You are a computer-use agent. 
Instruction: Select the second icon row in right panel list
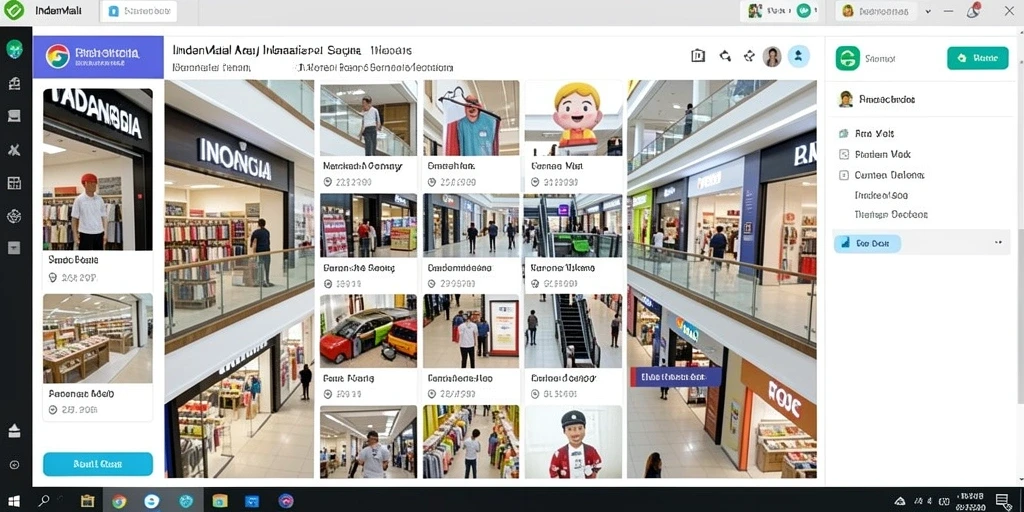(x=873, y=154)
